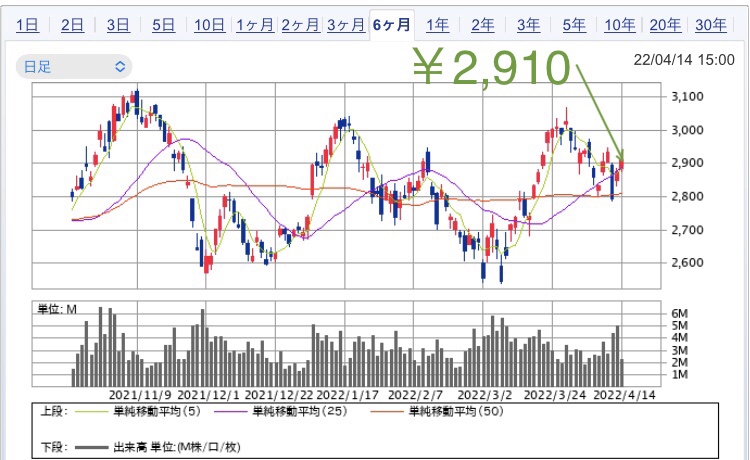The height and width of the screenshot is (460, 750).
Task: Choose the 2ヶ月 period tab
Action: 300,25
